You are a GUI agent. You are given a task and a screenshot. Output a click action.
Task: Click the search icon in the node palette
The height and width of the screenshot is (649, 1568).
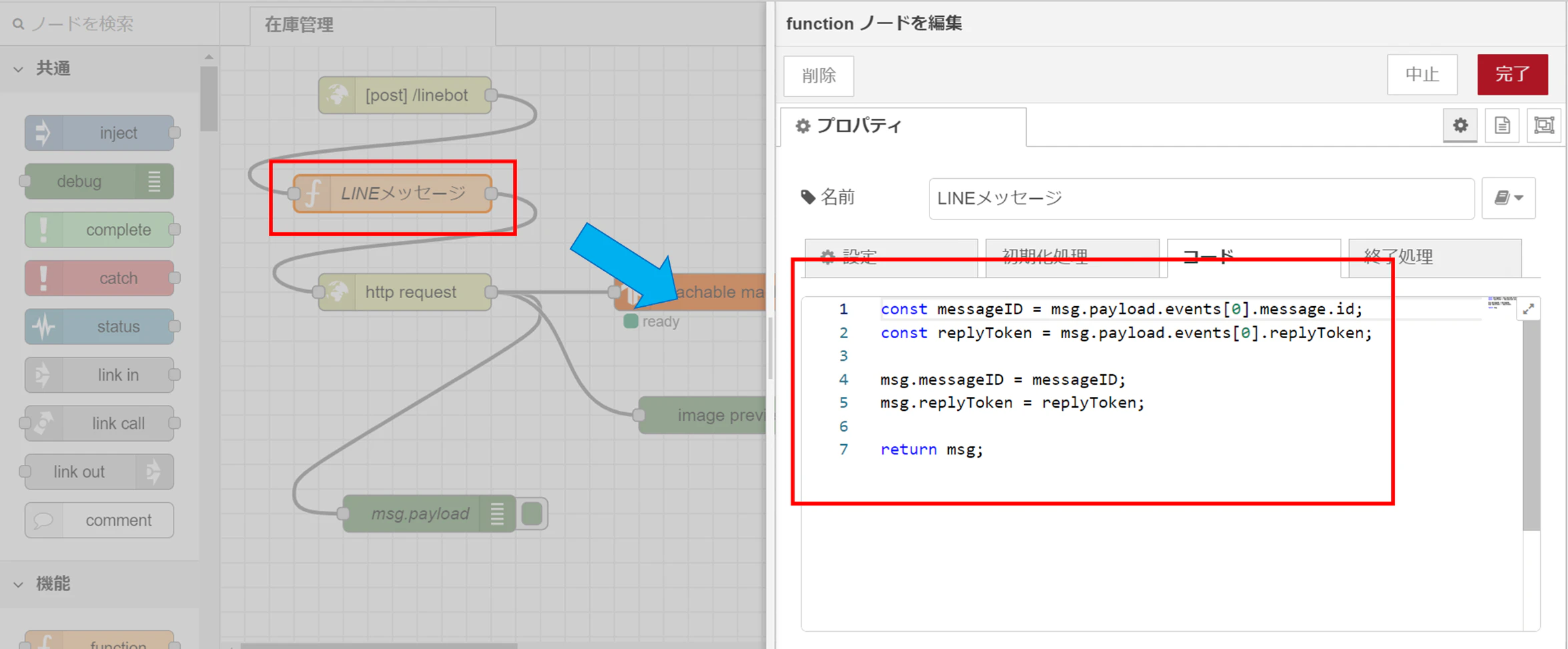[x=19, y=24]
